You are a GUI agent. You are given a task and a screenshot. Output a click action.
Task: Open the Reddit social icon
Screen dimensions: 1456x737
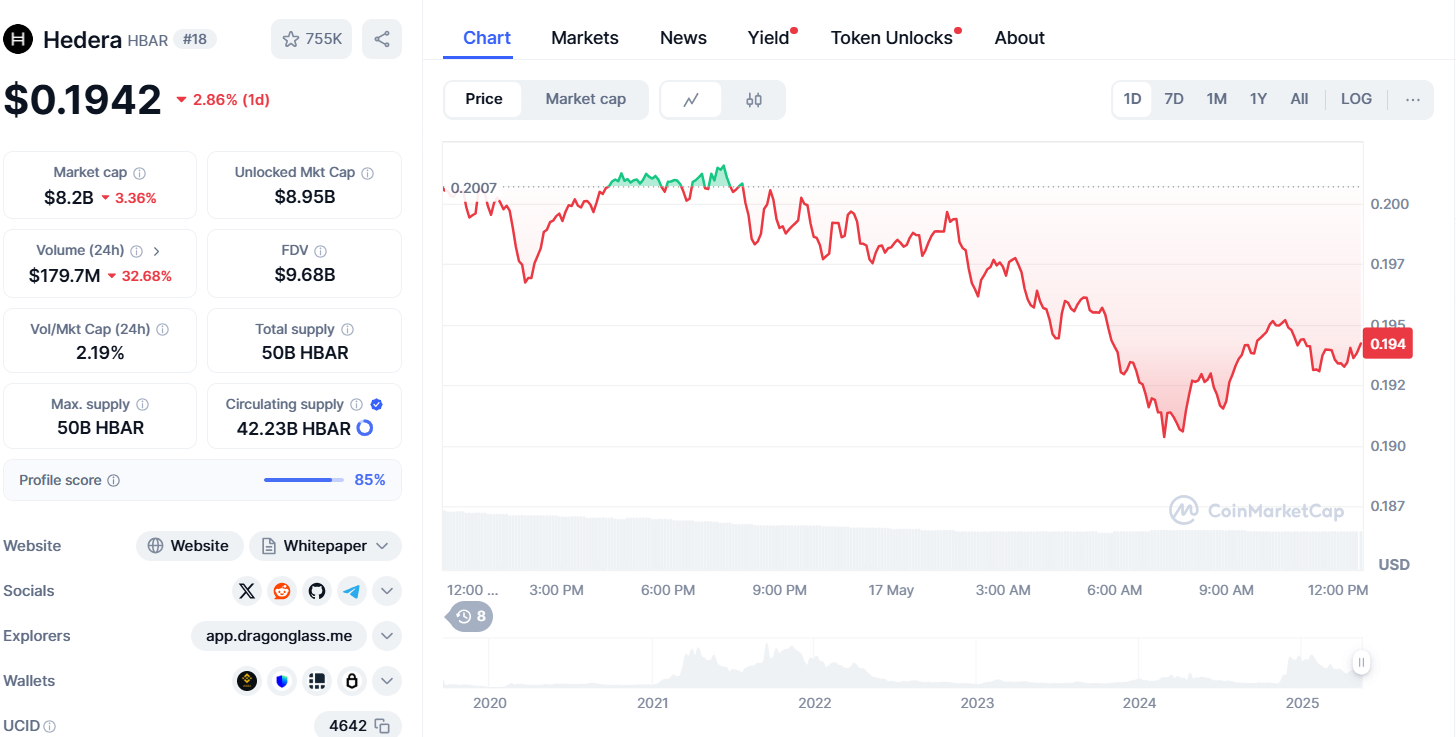[x=282, y=591]
